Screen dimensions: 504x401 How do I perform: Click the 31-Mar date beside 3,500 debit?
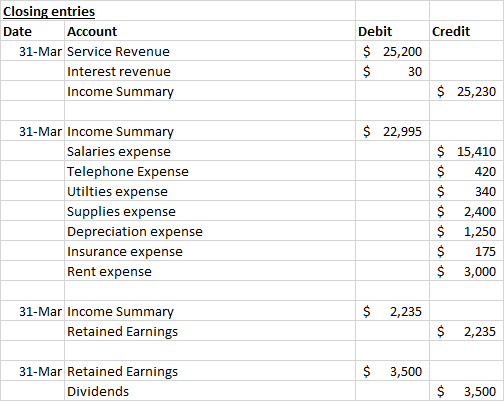(33, 371)
